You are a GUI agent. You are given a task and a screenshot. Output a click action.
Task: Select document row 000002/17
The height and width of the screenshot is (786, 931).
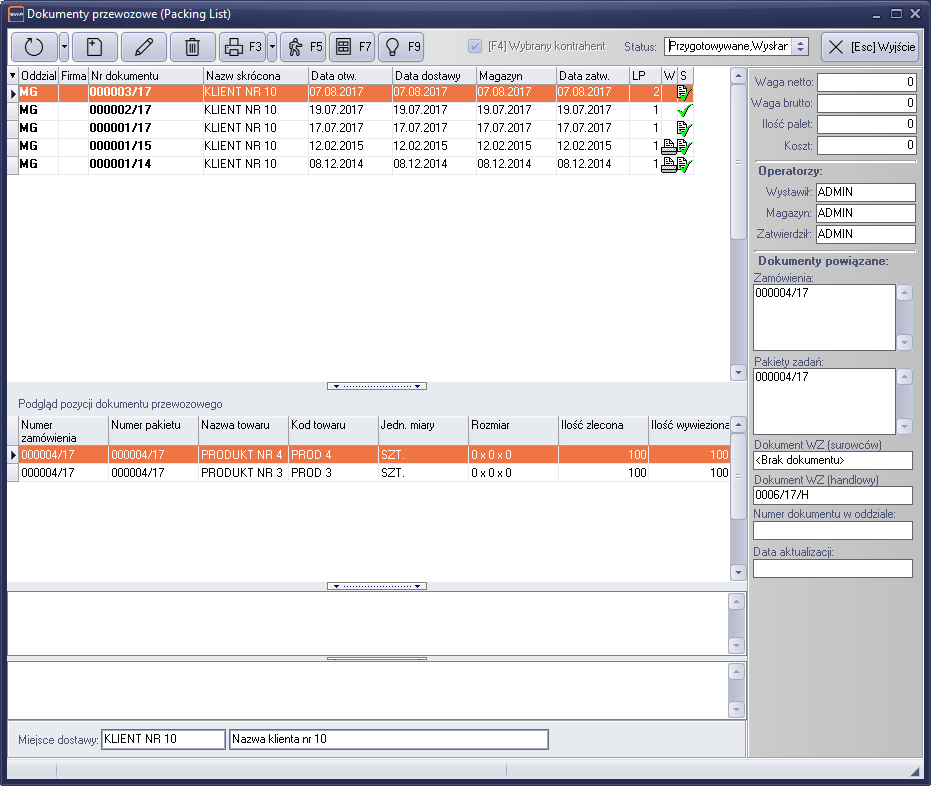point(120,110)
